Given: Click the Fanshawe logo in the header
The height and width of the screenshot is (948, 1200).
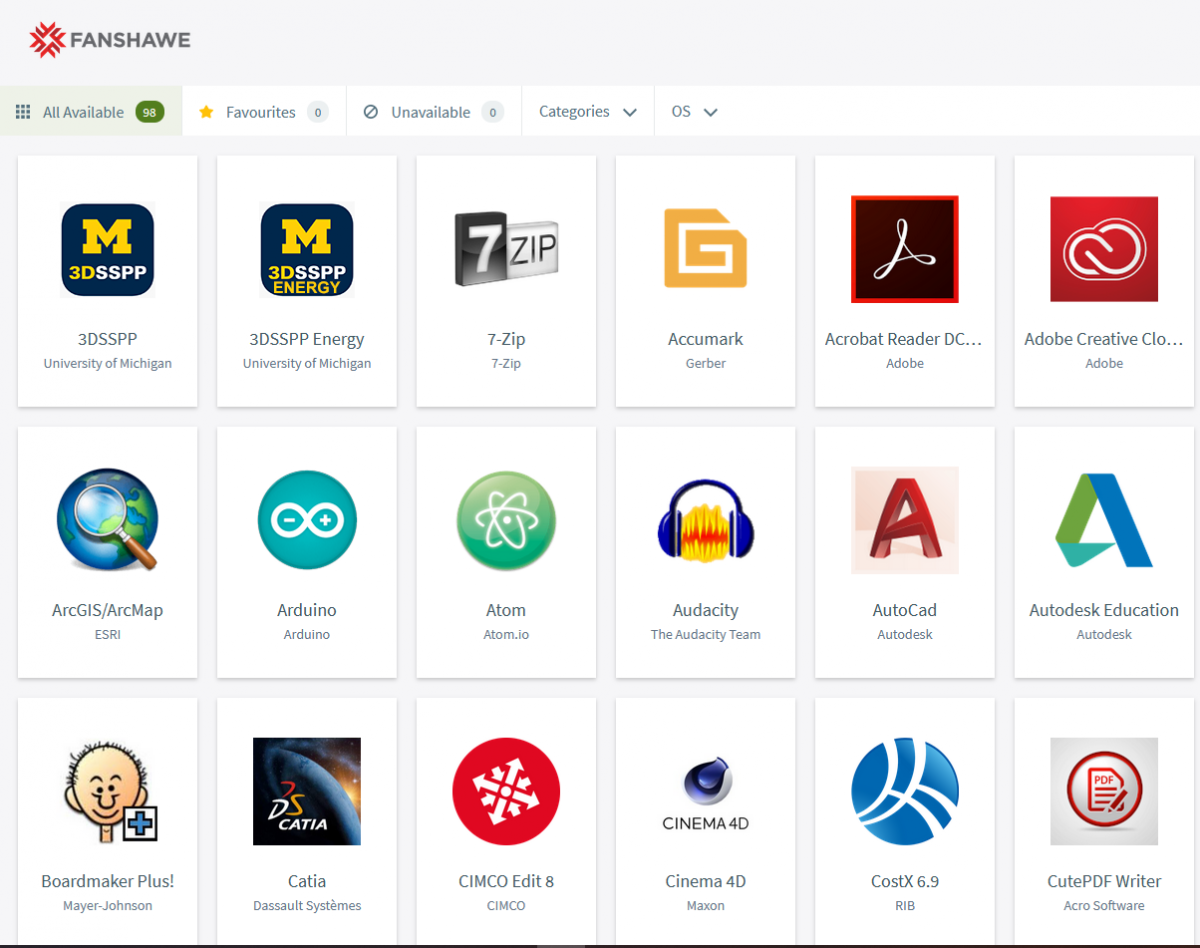Looking at the screenshot, I should (109, 40).
